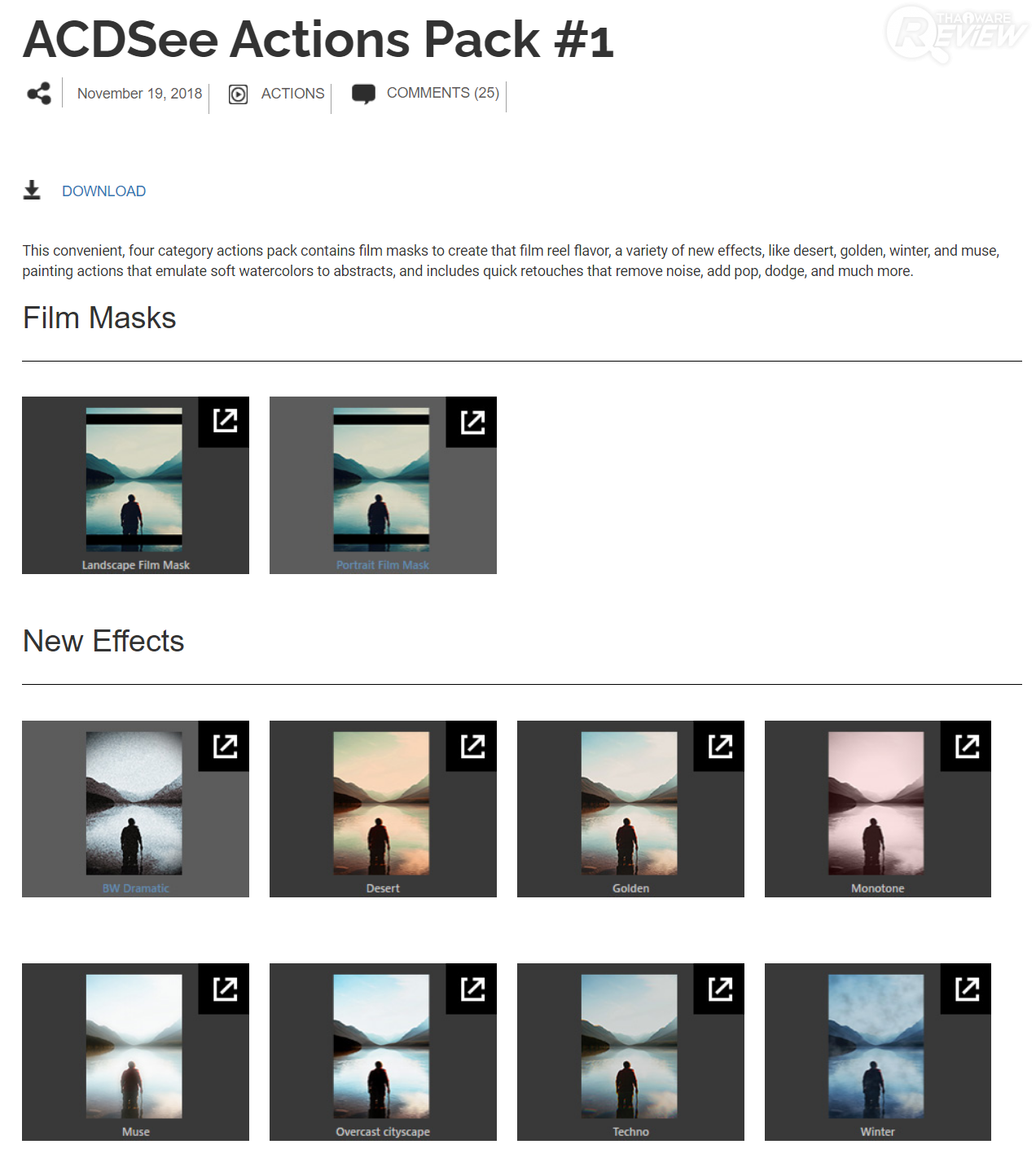This screenshot has width=1036, height=1162.
Task: Open Muse effect expand icon
Action: coord(224,989)
